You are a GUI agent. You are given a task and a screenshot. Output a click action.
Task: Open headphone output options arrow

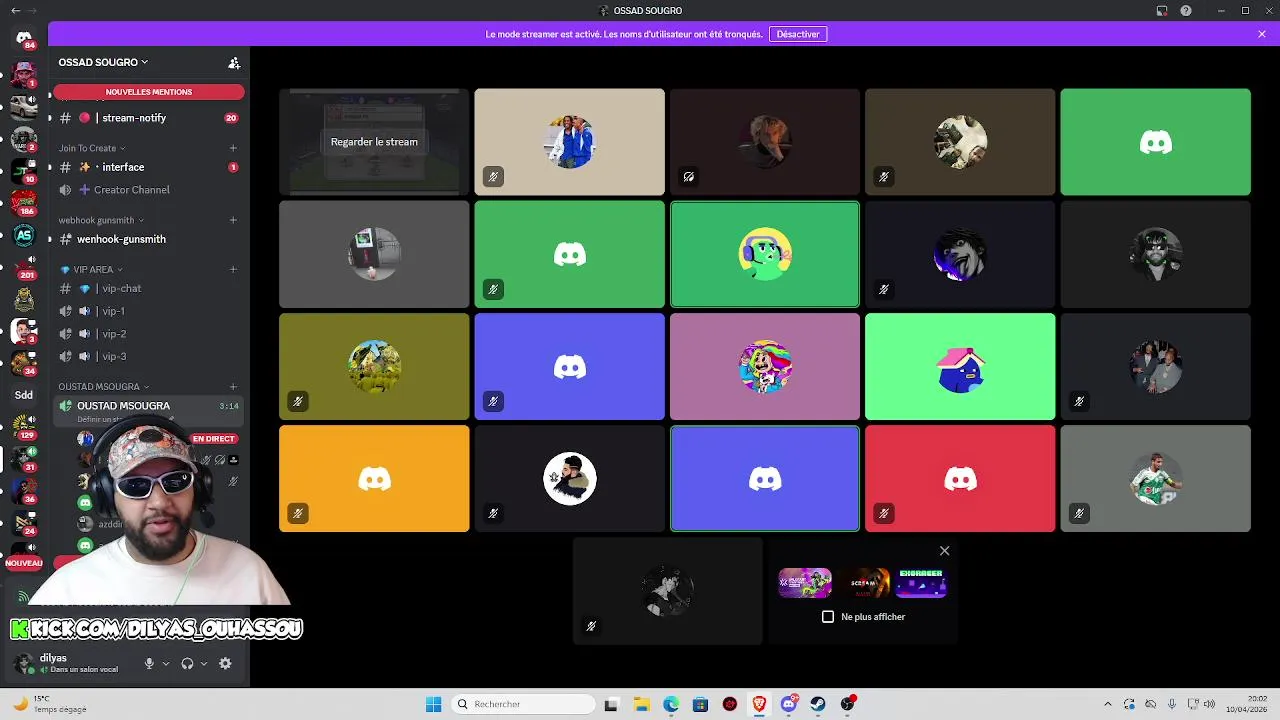coord(204,663)
